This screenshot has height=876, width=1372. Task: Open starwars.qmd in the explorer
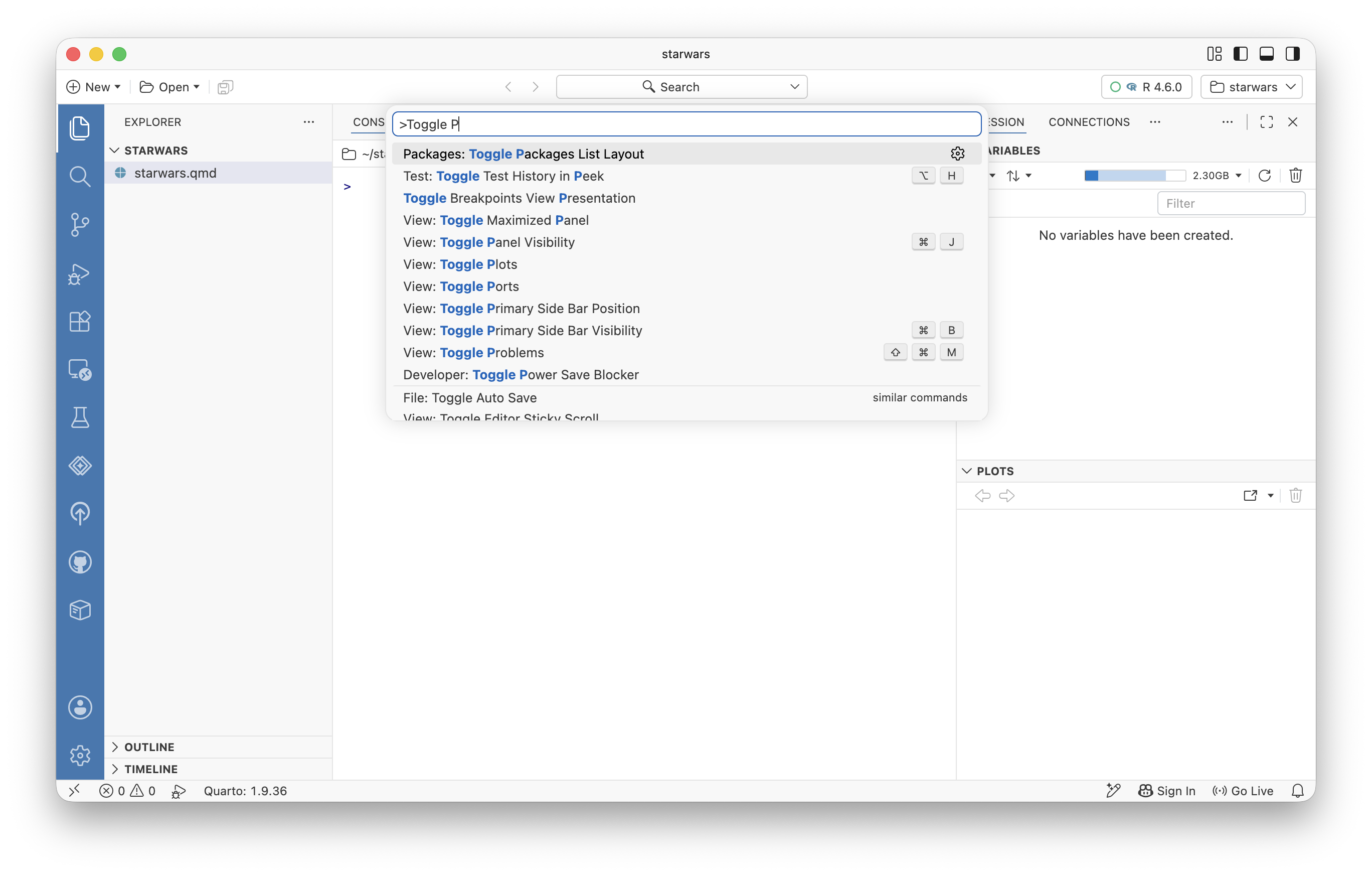click(x=218, y=173)
